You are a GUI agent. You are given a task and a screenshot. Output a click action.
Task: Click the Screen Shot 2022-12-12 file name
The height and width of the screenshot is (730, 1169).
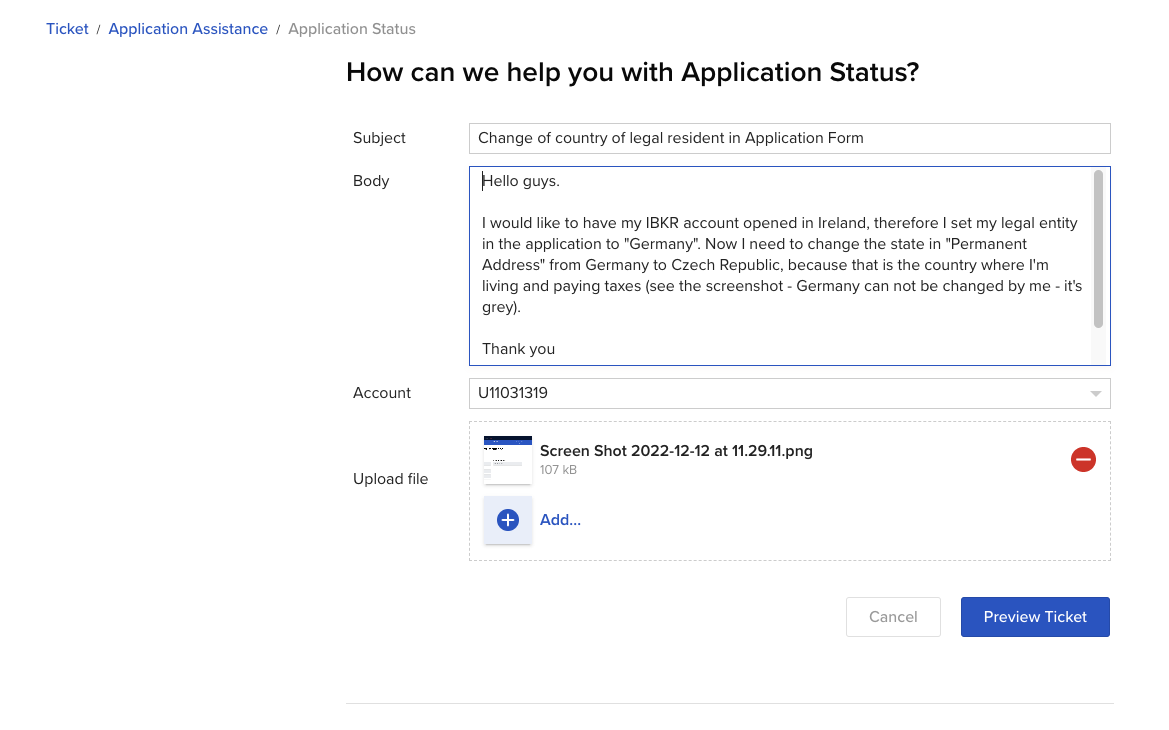click(x=676, y=451)
